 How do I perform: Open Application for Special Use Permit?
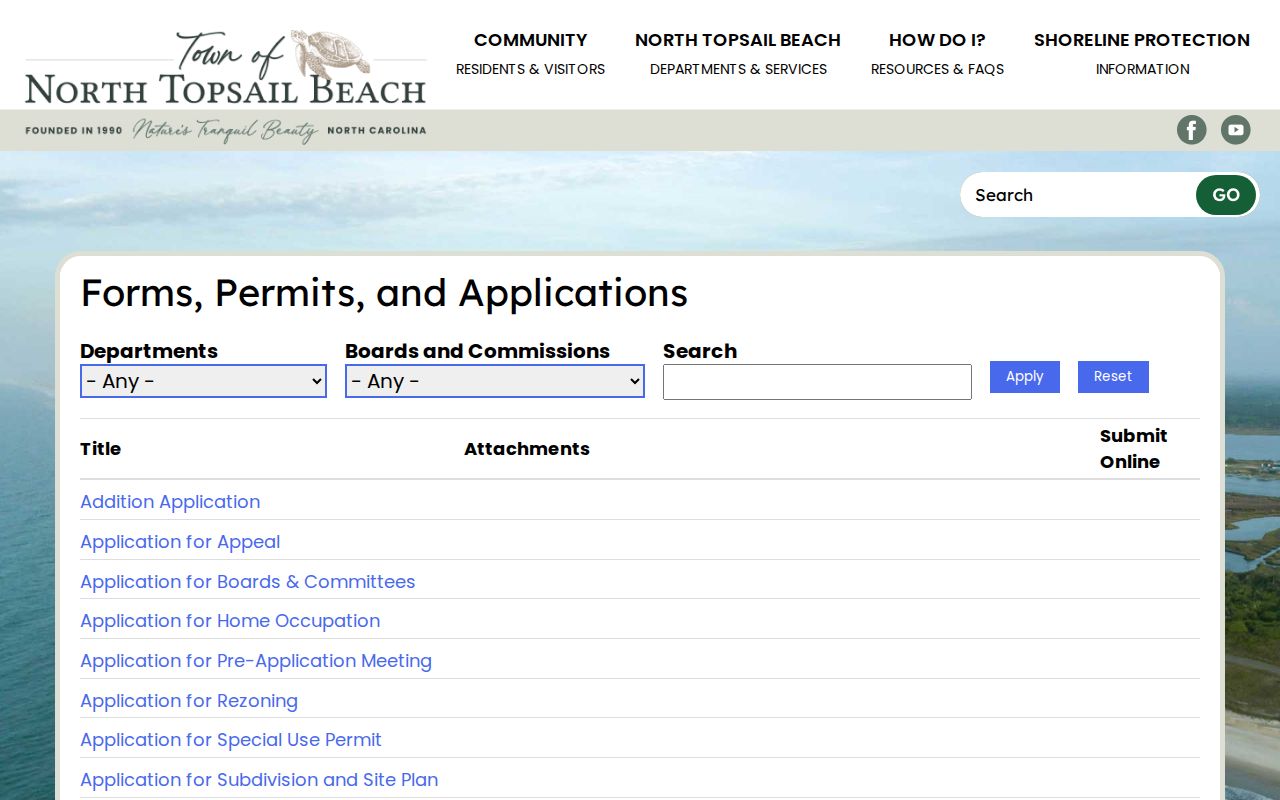pos(231,740)
